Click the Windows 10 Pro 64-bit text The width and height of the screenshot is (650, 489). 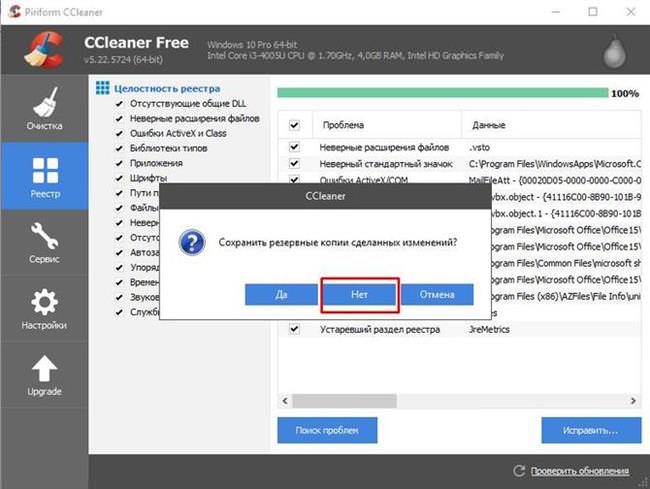(252, 45)
